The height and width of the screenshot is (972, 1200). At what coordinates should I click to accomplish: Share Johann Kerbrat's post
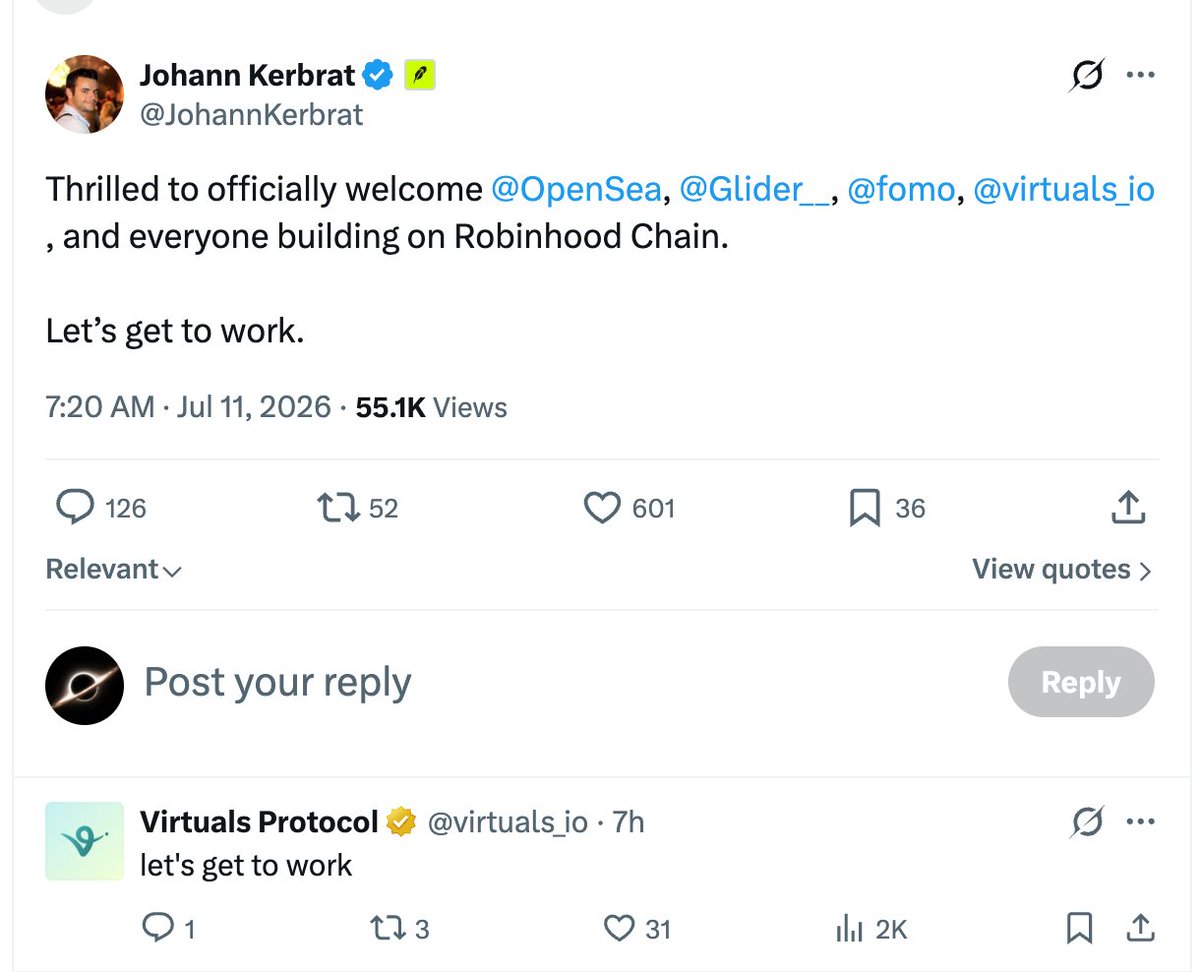[1127, 507]
